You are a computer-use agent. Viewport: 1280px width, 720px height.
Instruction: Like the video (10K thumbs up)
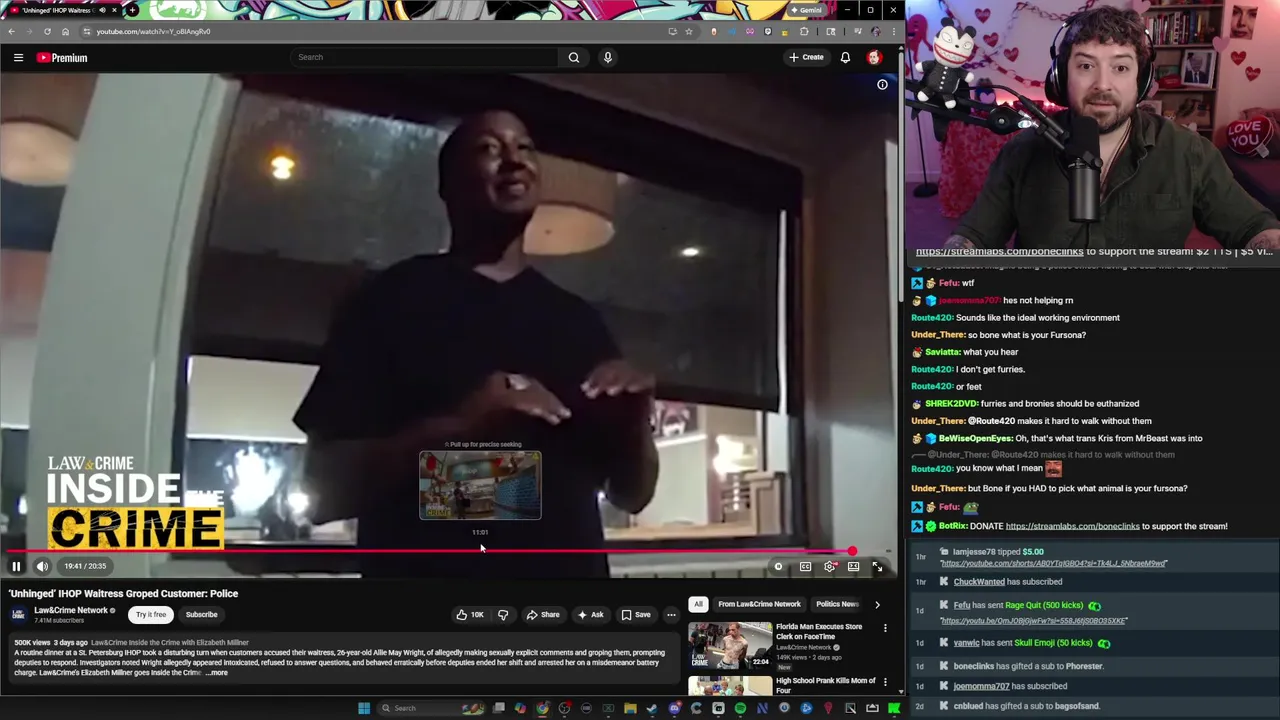click(470, 615)
